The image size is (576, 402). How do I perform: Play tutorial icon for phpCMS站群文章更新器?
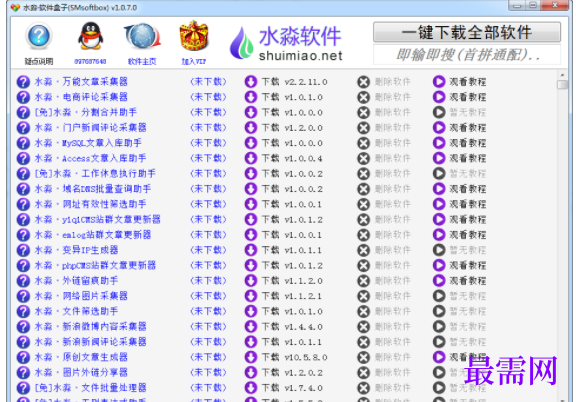click(439, 266)
